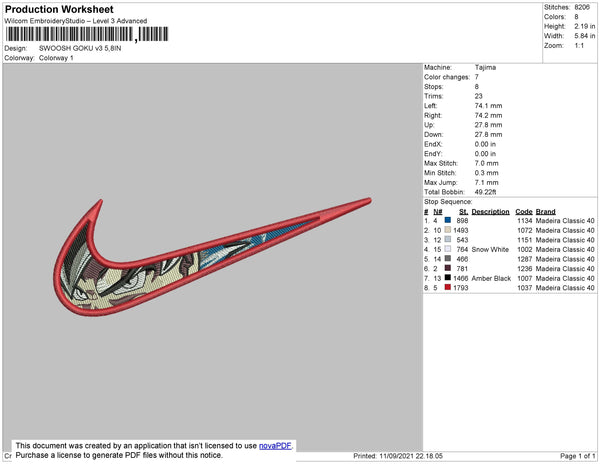Click the Min Stitch value '0.3 mm'
The height and width of the screenshot is (464, 600).
[x=486, y=173]
